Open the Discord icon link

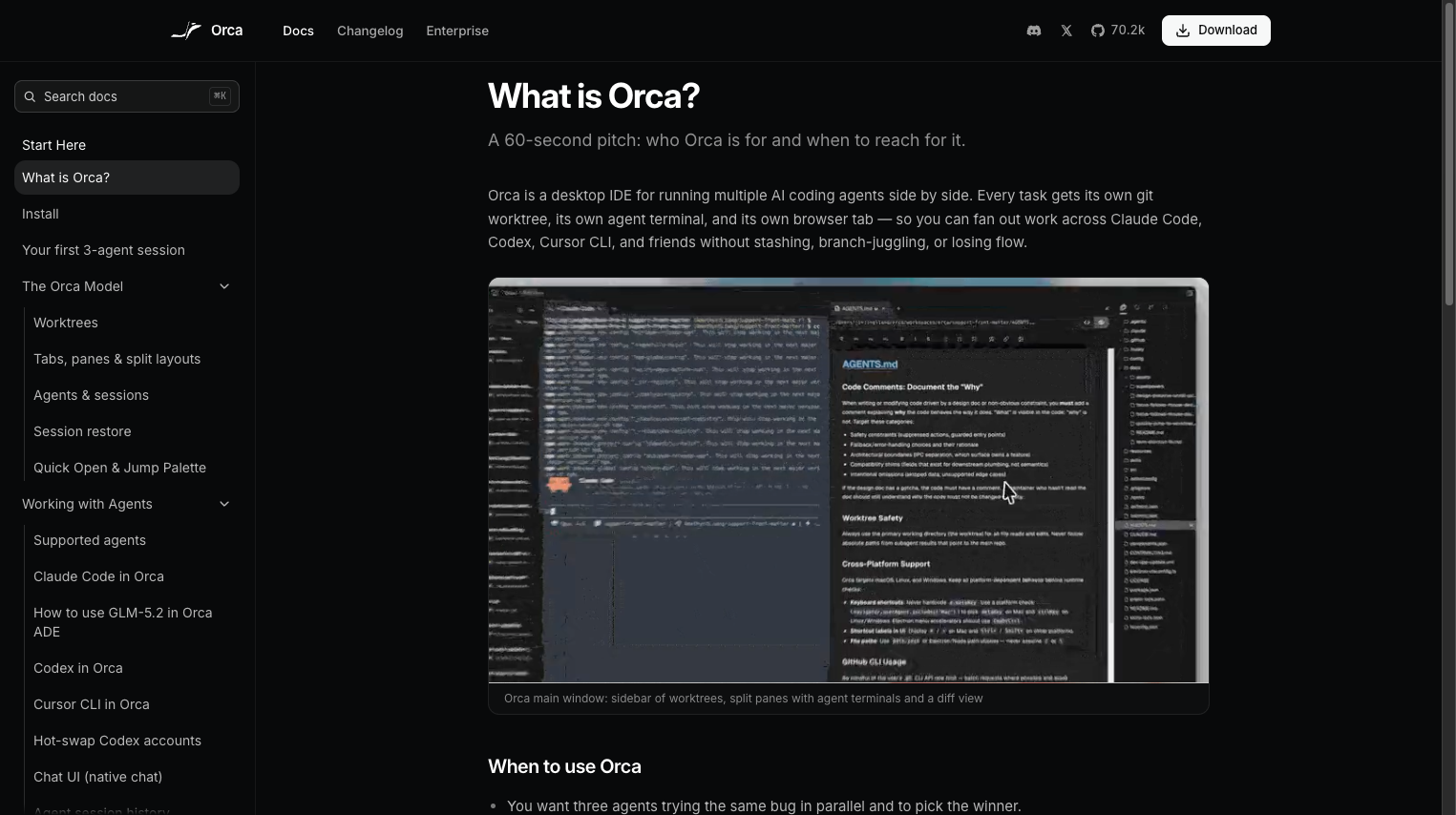(1033, 31)
